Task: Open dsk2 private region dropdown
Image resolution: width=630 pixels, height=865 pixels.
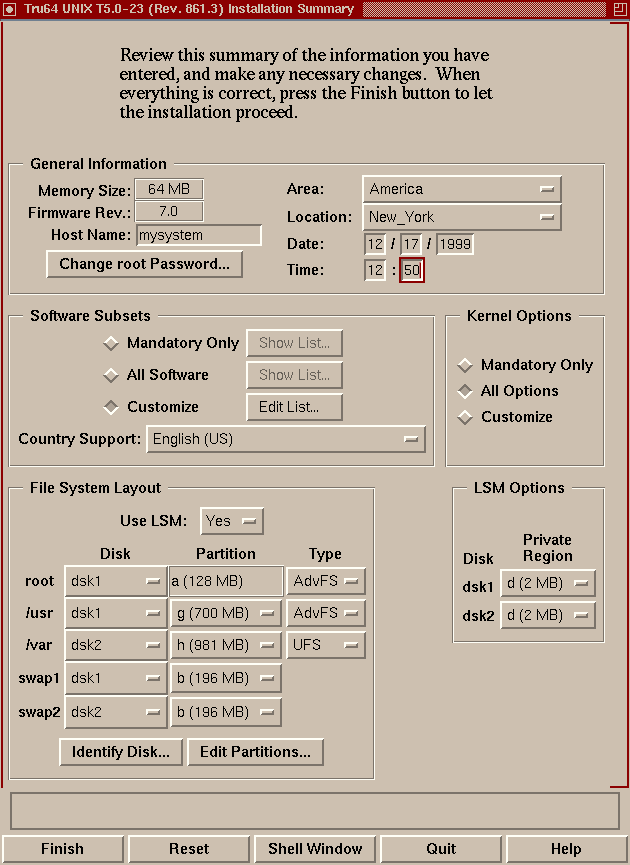Action: coord(547,615)
